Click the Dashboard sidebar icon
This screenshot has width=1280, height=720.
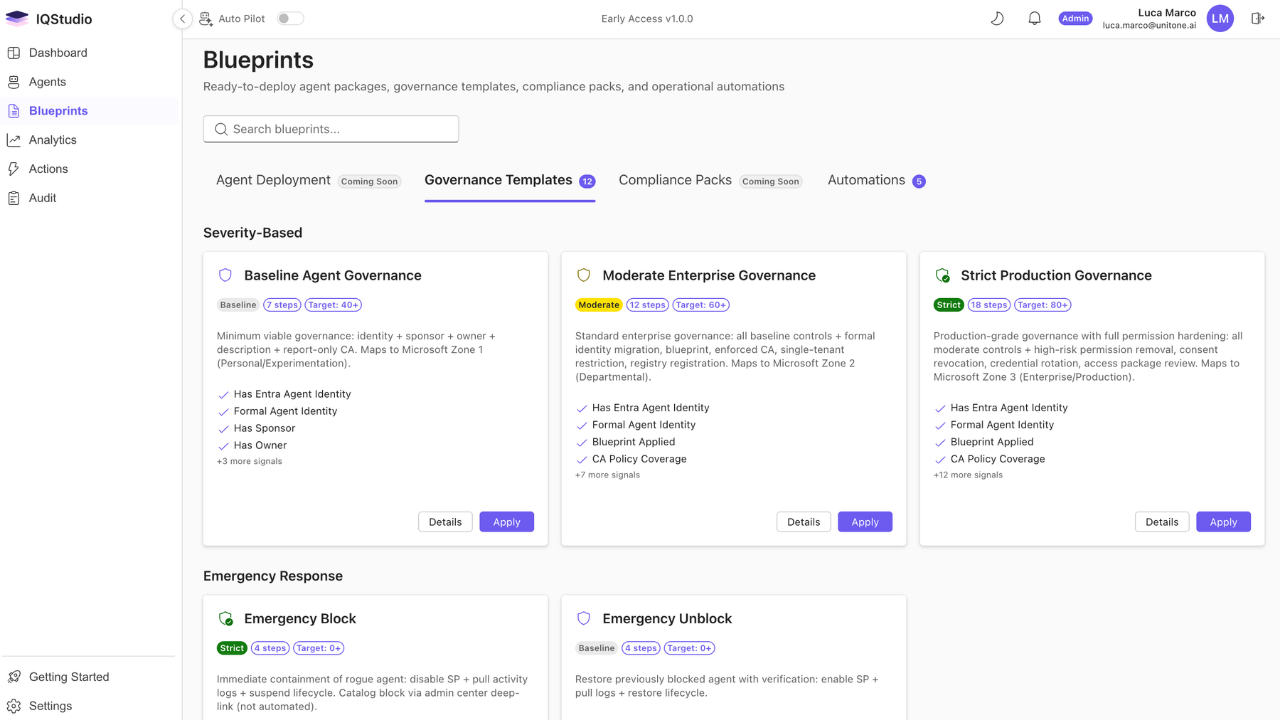[14, 53]
